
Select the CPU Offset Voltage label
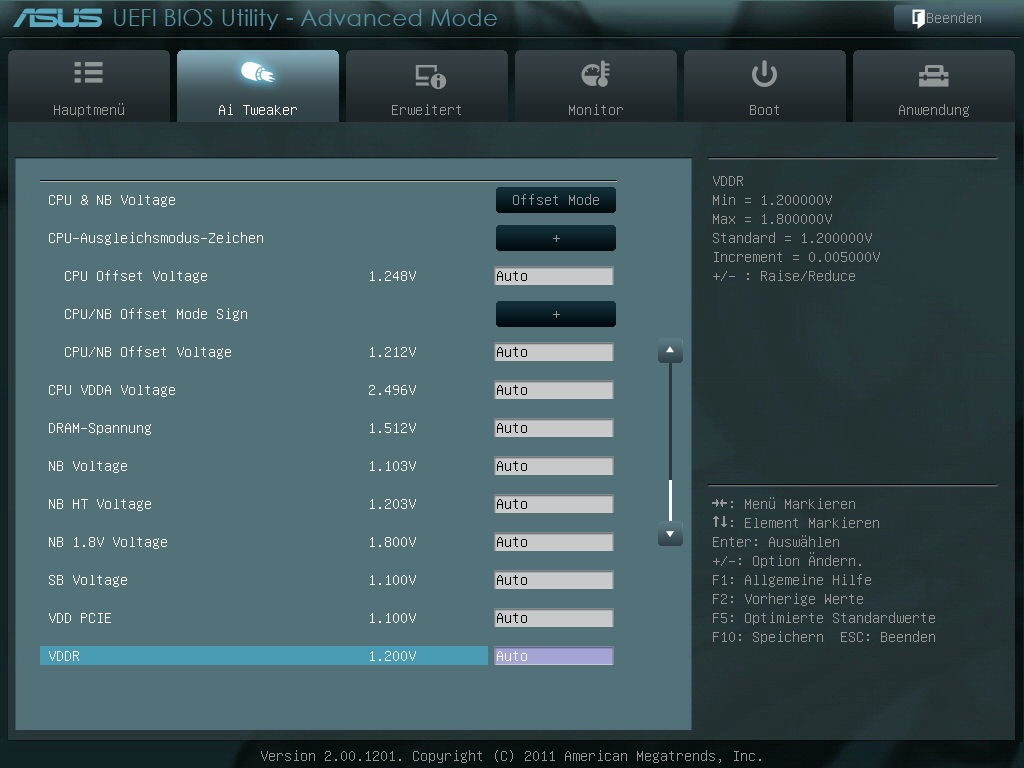[136, 276]
